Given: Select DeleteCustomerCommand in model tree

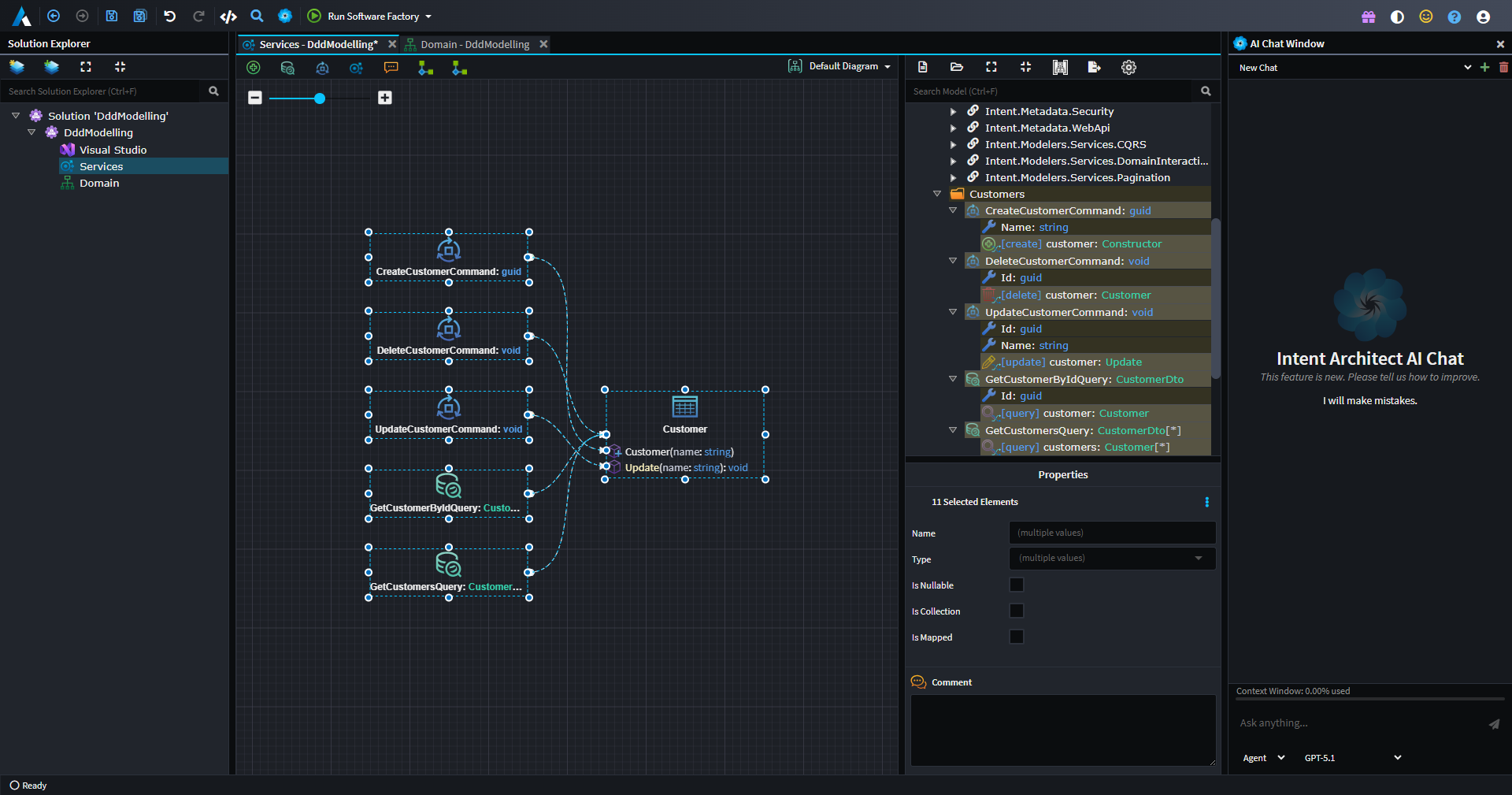Looking at the screenshot, I should [1067, 261].
